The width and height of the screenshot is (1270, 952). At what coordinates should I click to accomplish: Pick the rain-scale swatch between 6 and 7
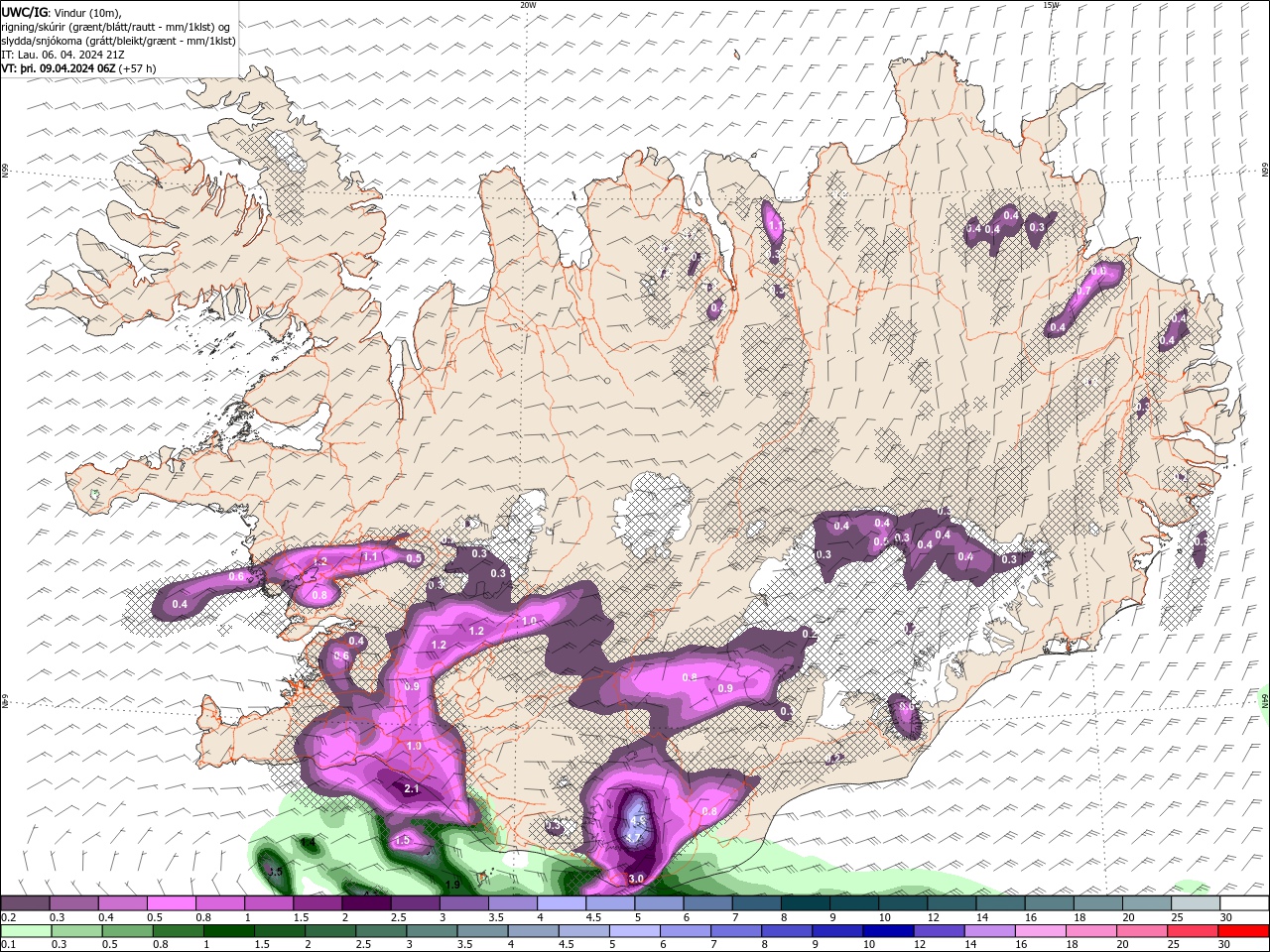(685, 931)
